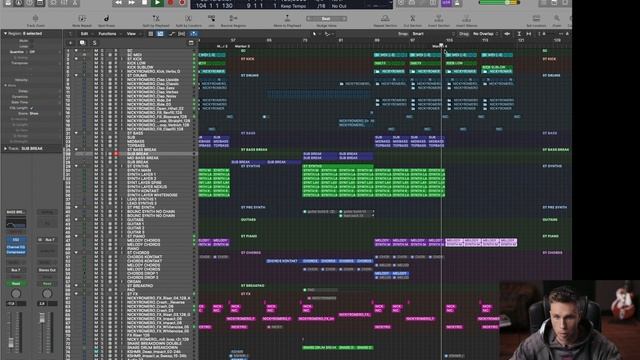Click the red Record button
640x360 pixels.
coord(170,3)
